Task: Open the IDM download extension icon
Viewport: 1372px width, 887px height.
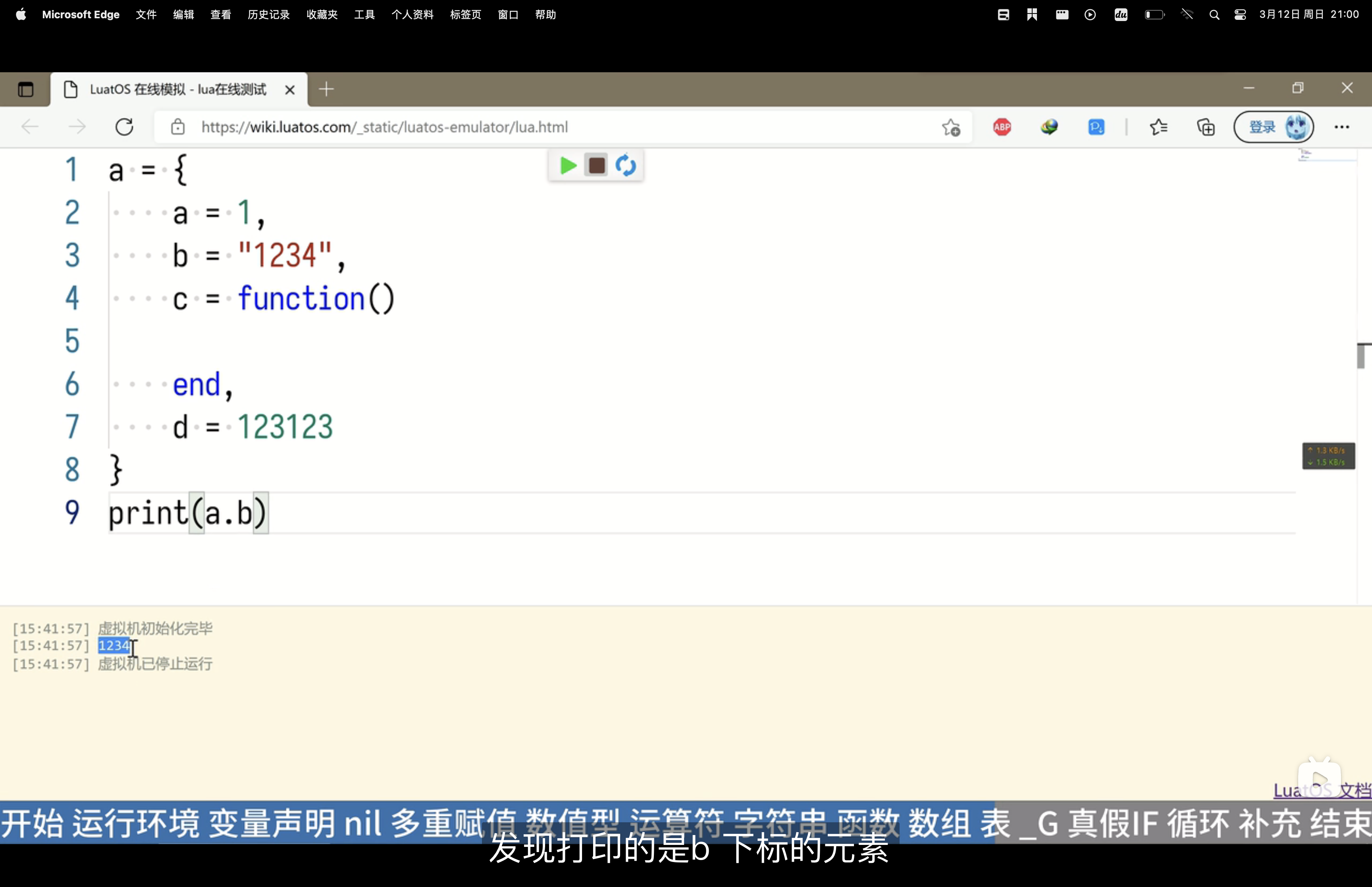Action: (x=1049, y=127)
